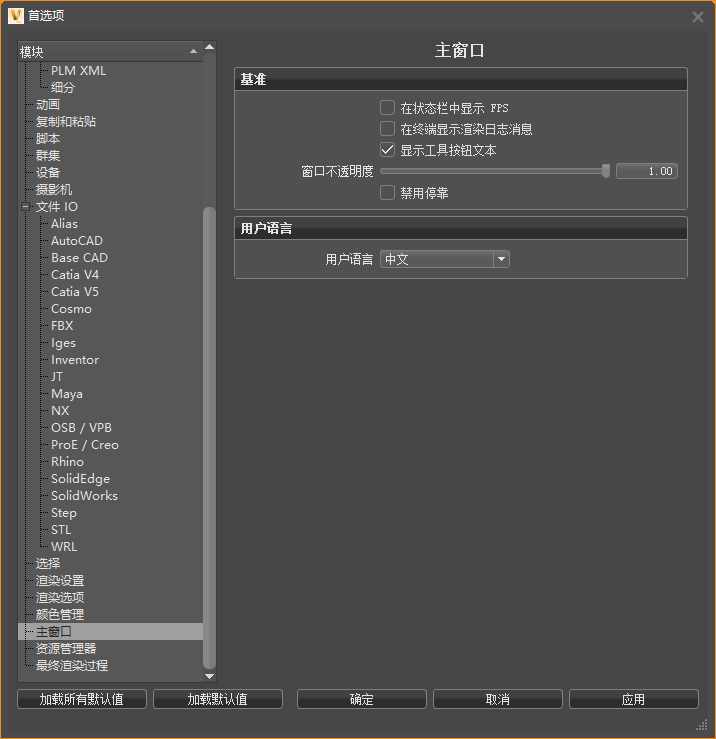Screen dimensions: 716x739
Task: Open AutoCAD file IO settings
Action: (x=77, y=240)
